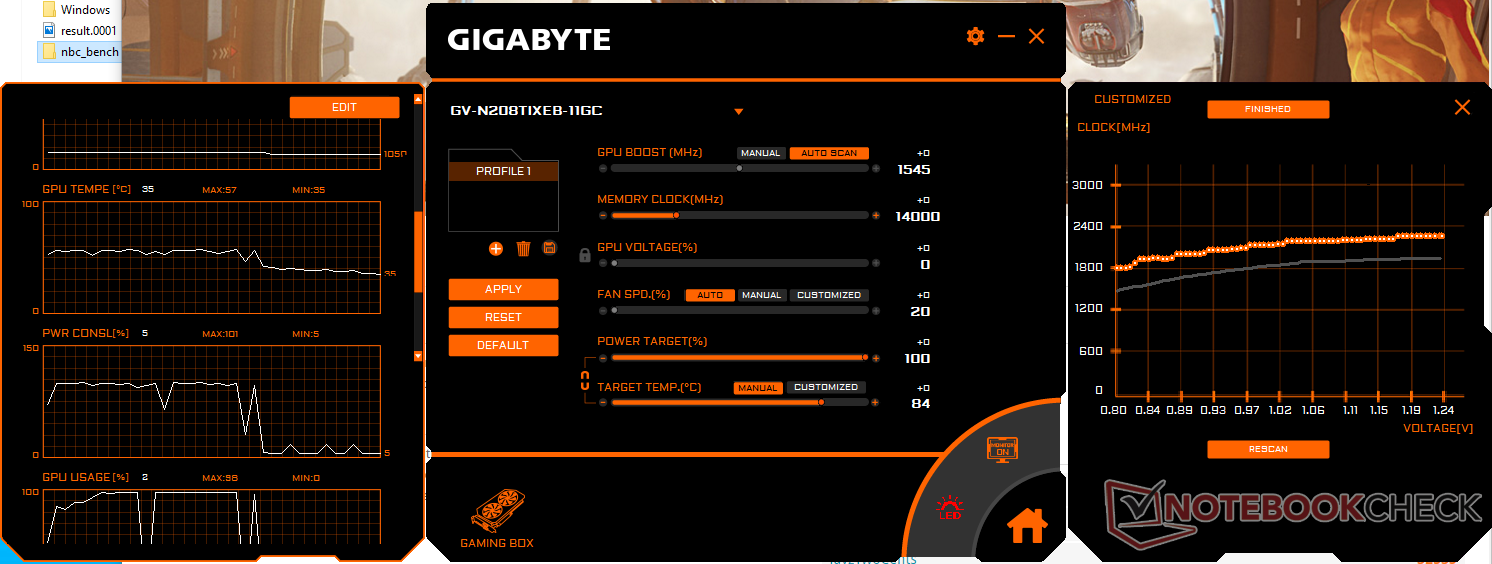Click the Gaming Box device icon
The image size is (1492, 564).
(x=497, y=510)
